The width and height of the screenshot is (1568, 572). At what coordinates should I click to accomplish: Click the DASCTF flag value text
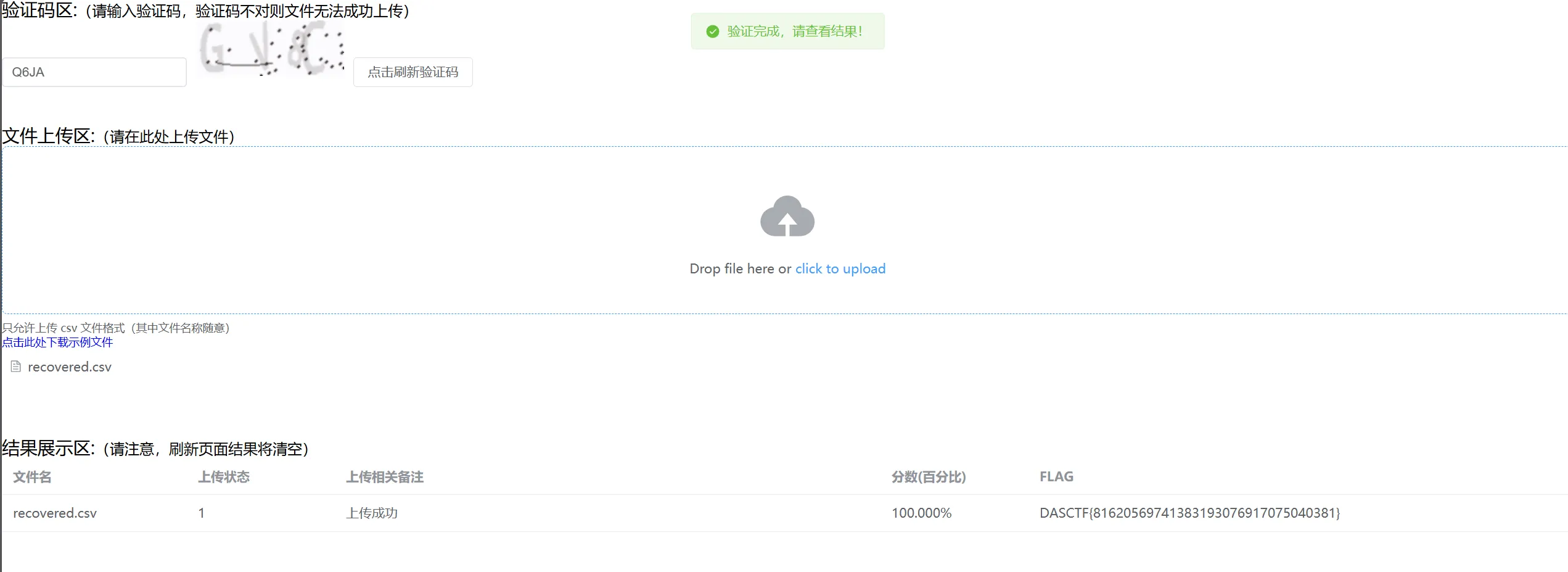(x=1189, y=513)
